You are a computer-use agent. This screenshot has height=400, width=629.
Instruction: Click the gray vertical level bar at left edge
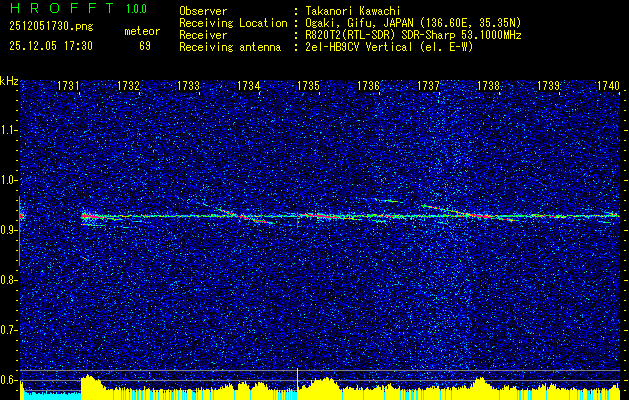click(19, 231)
